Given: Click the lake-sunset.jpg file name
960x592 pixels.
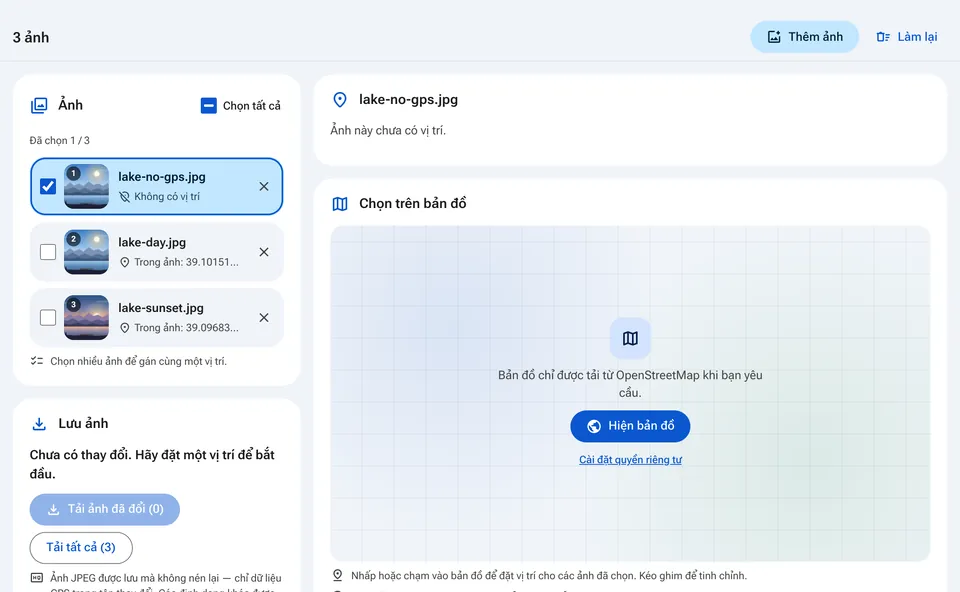Looking at the screenshot, I should click(x=161, y=308).
